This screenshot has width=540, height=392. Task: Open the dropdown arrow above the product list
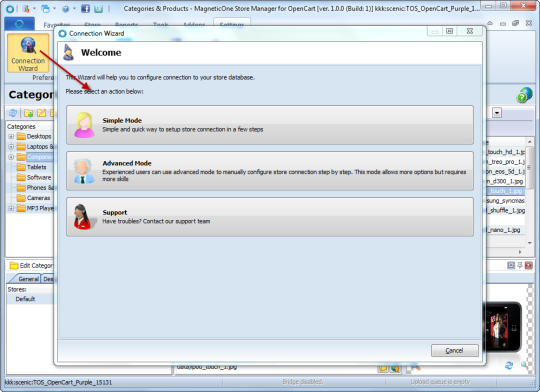click(497, 113)
